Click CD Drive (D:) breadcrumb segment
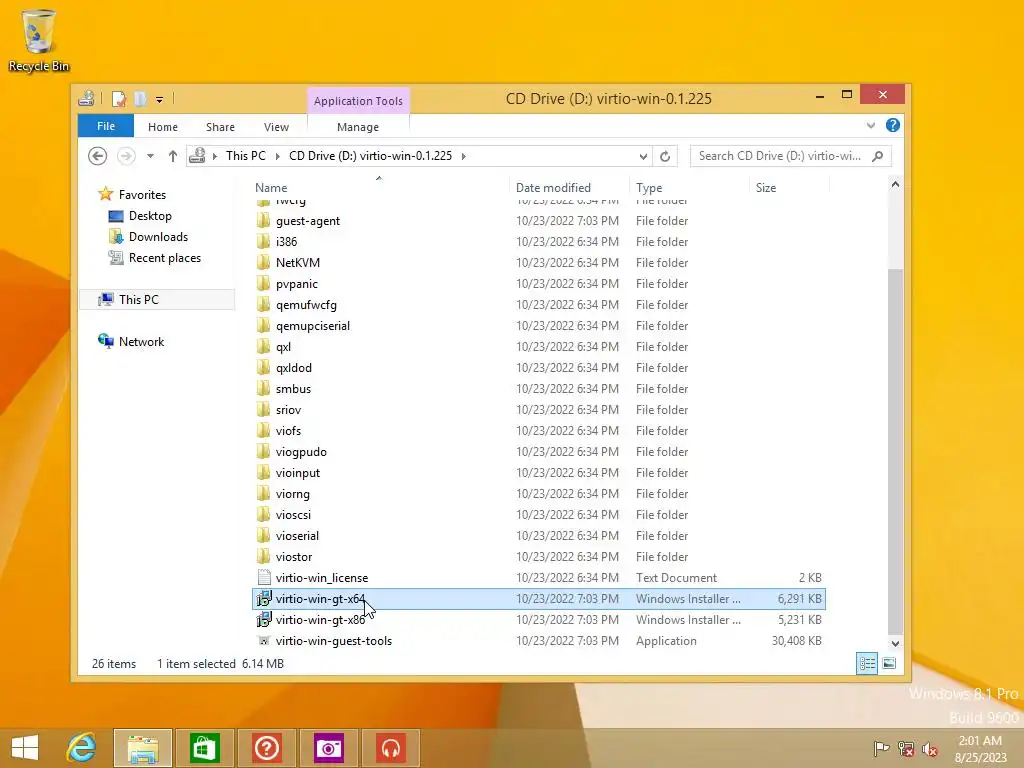Screen dimensions: 1024x768 (x=370, y=156)
